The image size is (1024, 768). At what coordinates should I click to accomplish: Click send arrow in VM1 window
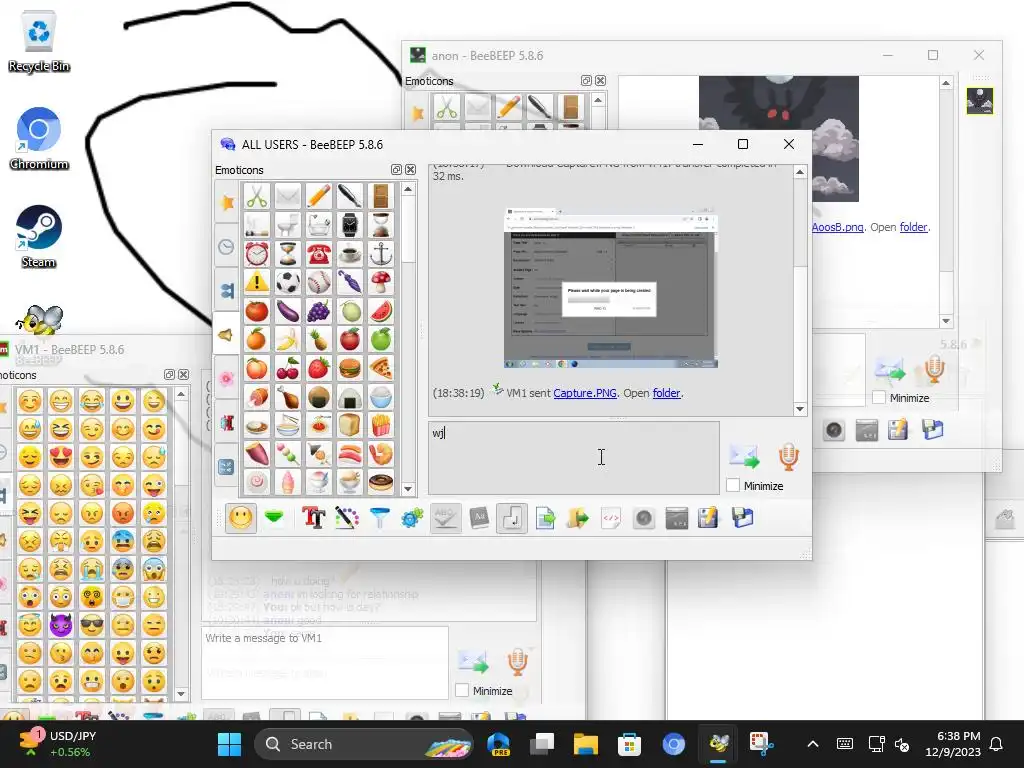473,662
